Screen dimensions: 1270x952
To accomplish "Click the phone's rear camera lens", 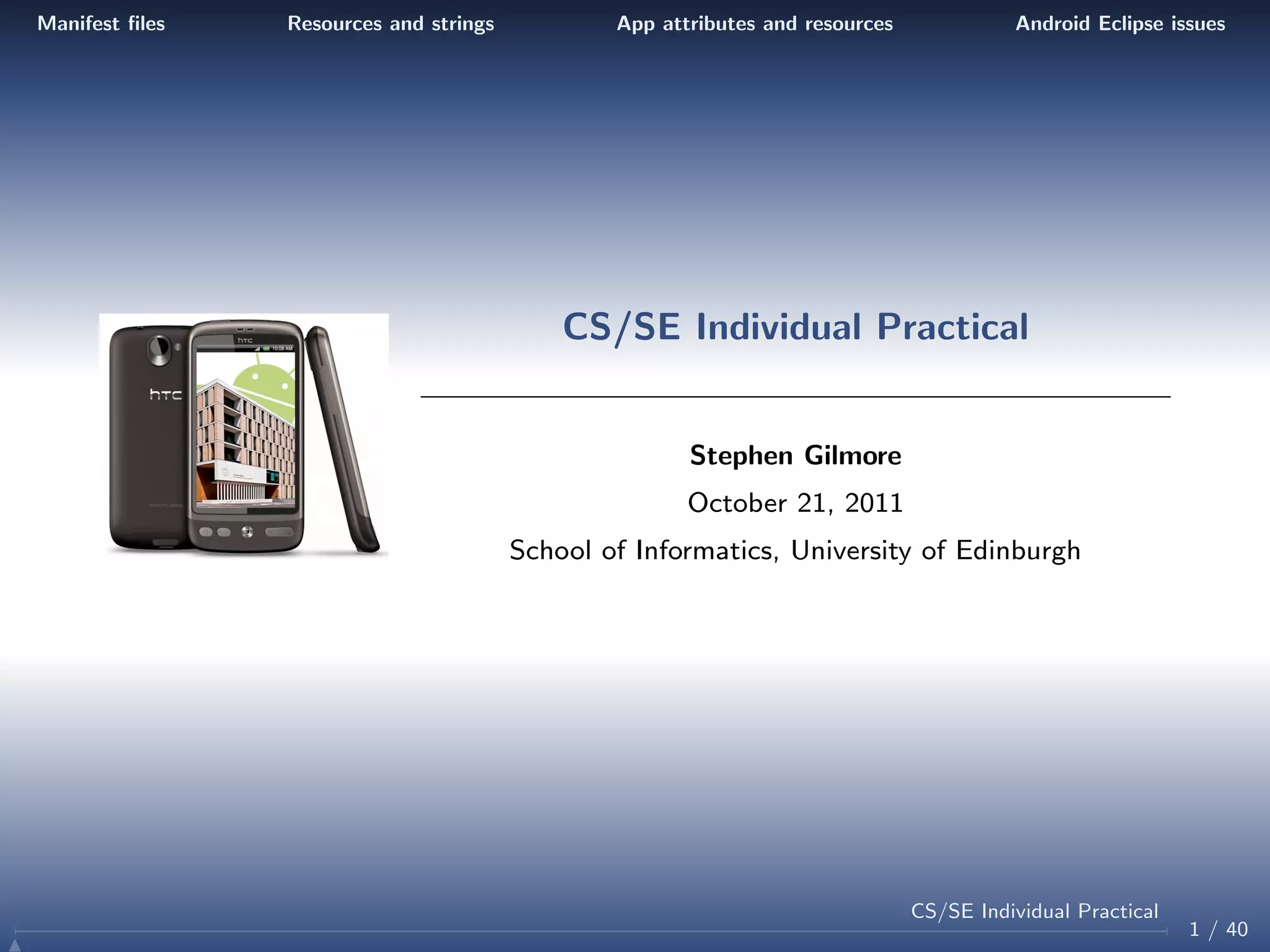I will (x=159, y=349).
